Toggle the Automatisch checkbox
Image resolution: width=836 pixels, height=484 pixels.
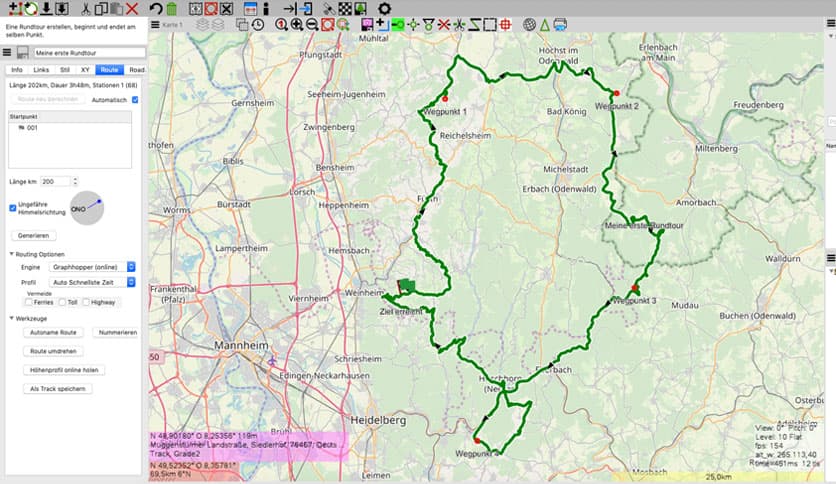point(135,100)
